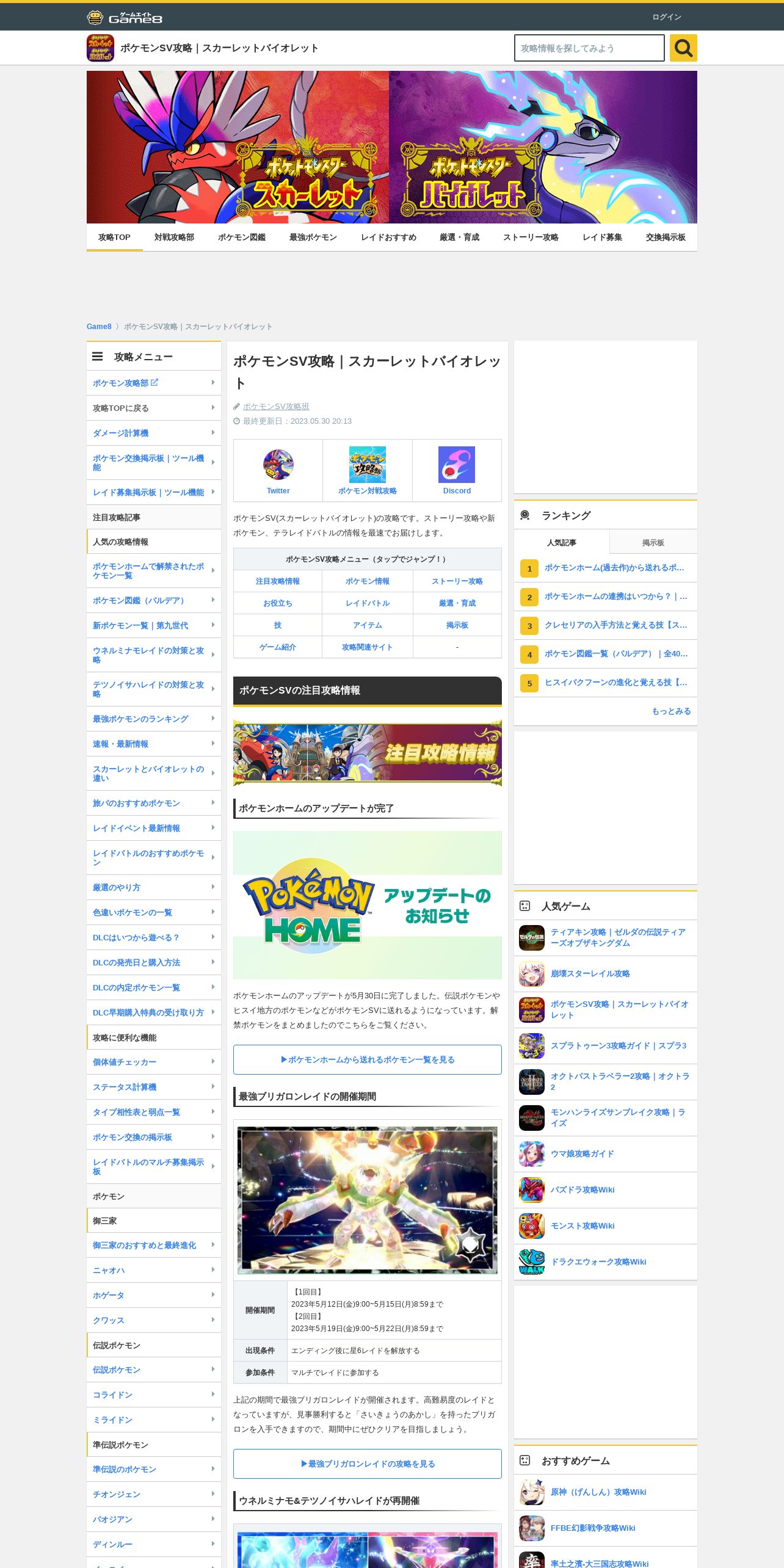The height and width of the screenshot is (1568, 784).
Task: Click the 攻略情報を探してみよう search field
Action: tap(589, 48)
